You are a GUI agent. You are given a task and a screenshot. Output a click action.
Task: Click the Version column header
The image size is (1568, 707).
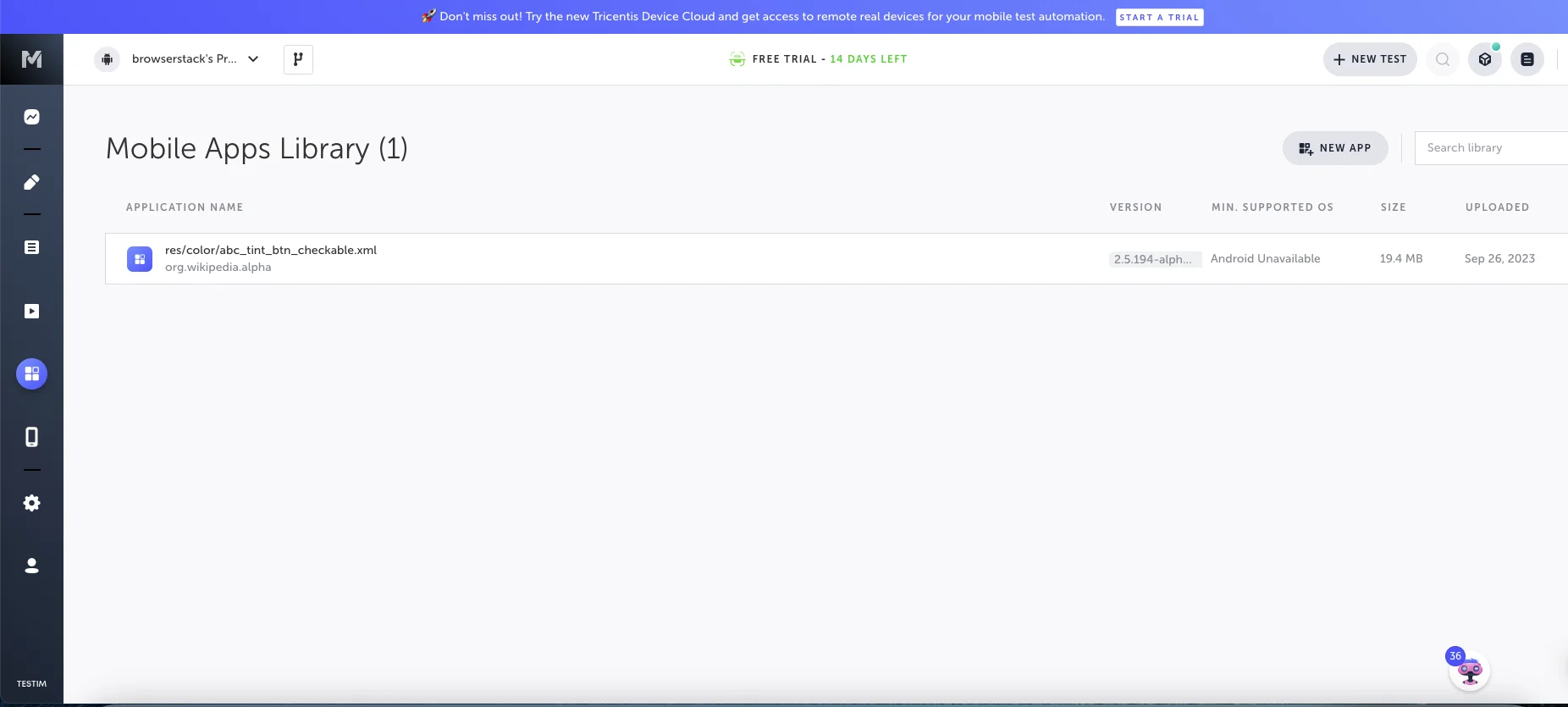(x=1135, y=207)
